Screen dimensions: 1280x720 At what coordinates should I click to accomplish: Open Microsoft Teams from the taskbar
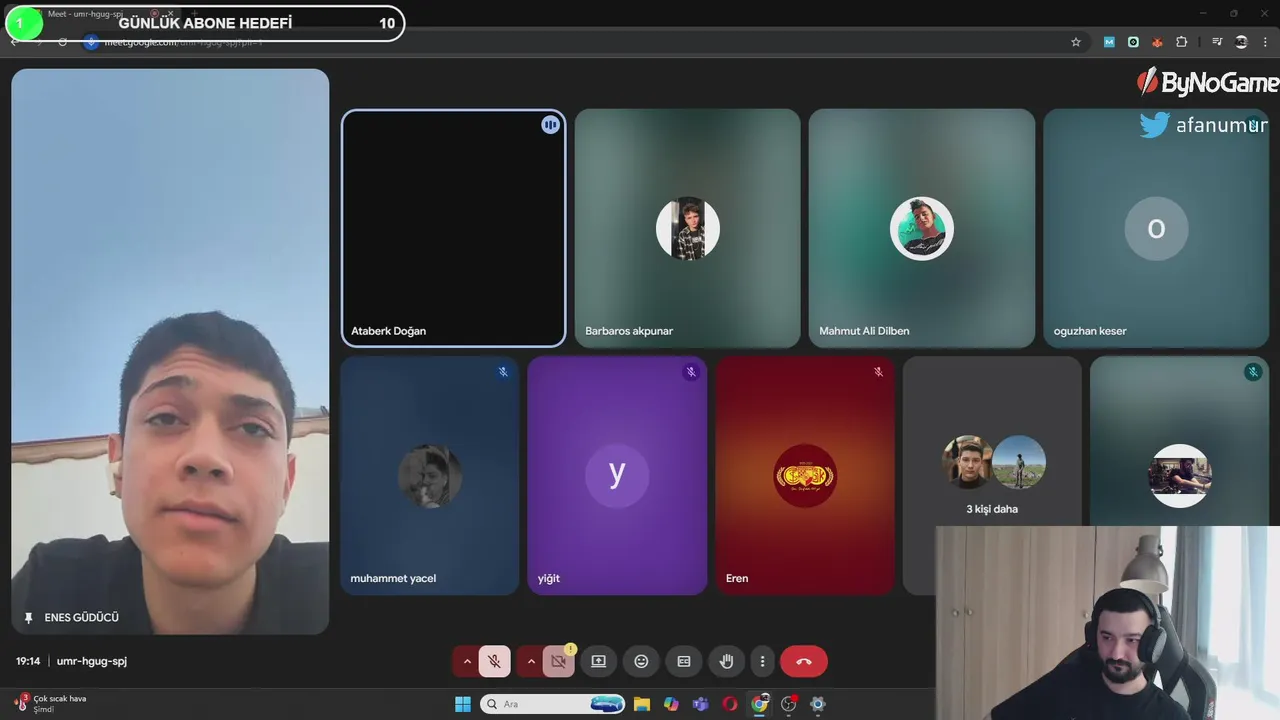point(700,704)
